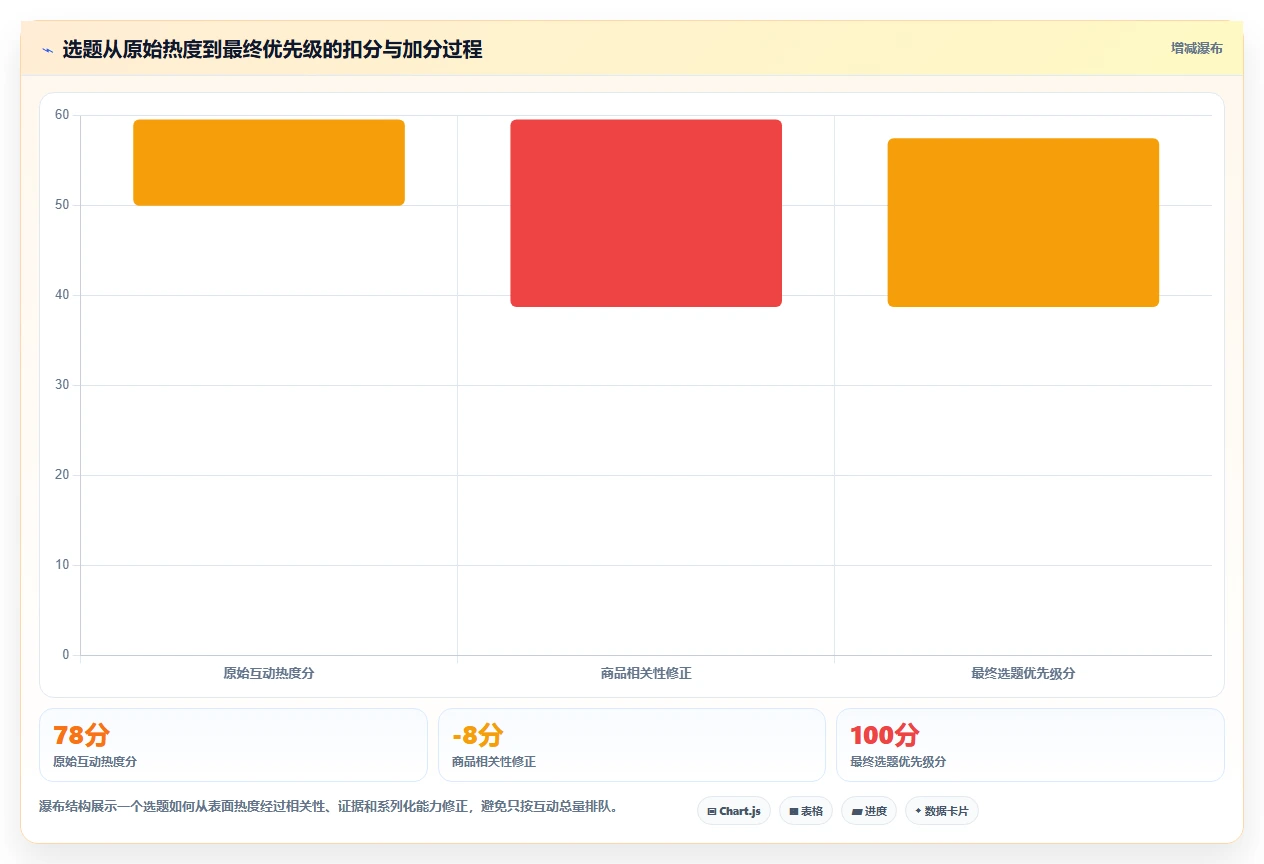Viewport: 1264px width, 864px height.
Task: Click the chart title 选题从原始热度到最终优先级
Action: (272, 49)
